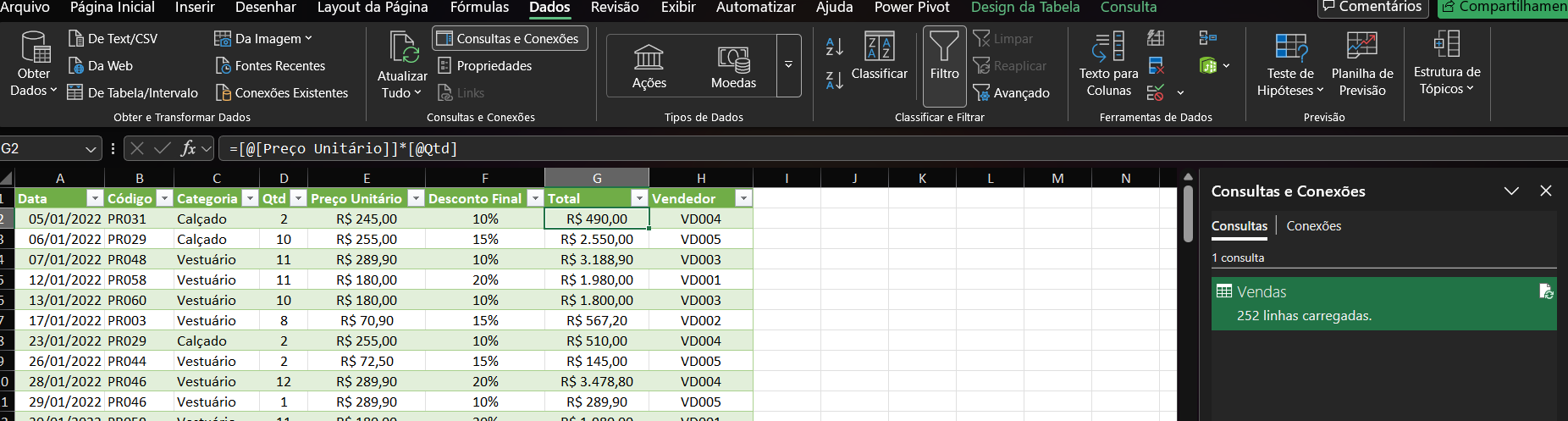Click the Atualizar Tudo refresh icon
The image size is (1568, 421).
tap(403, 47)
